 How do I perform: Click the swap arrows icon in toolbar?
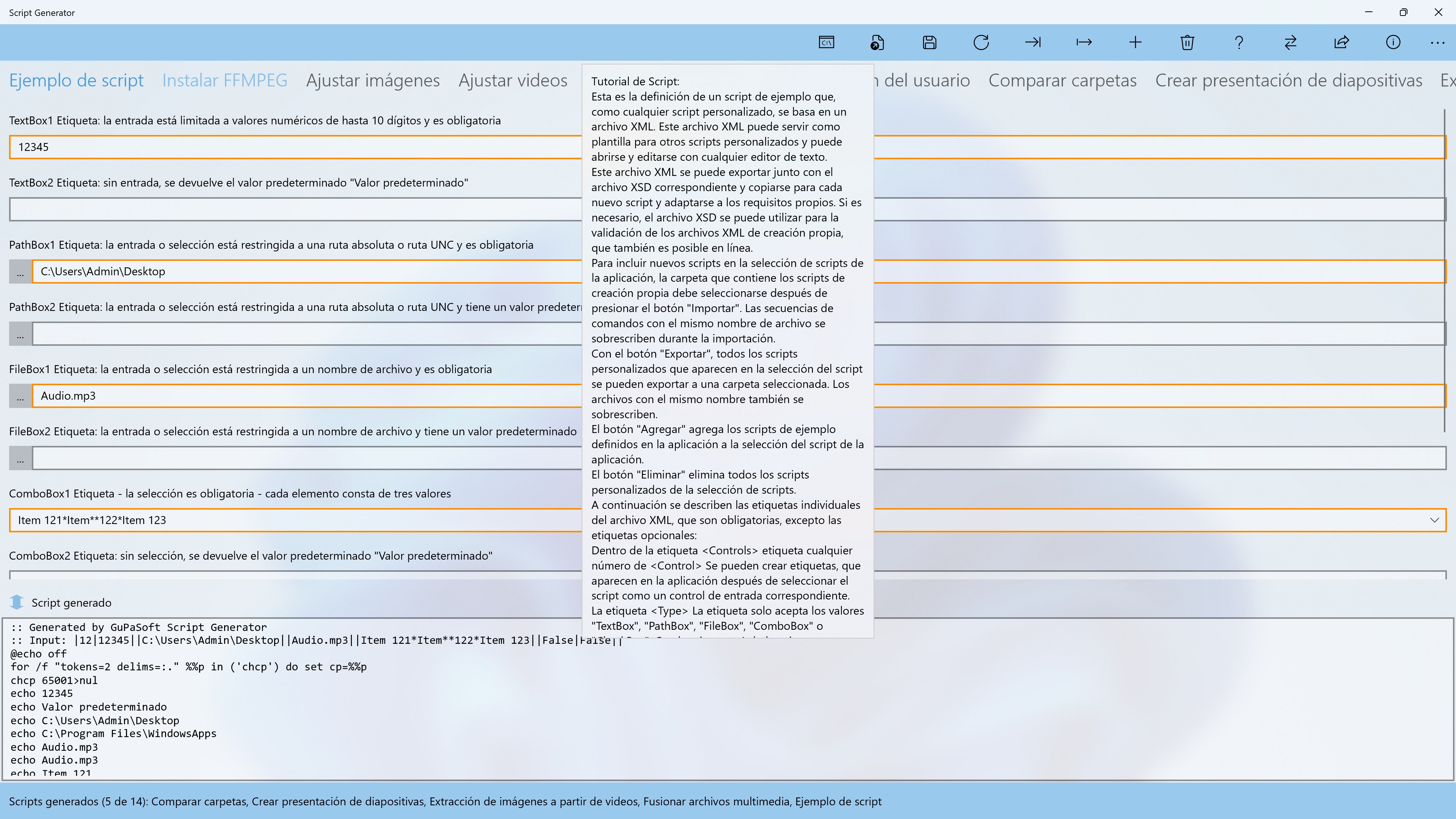(1290, 42)
